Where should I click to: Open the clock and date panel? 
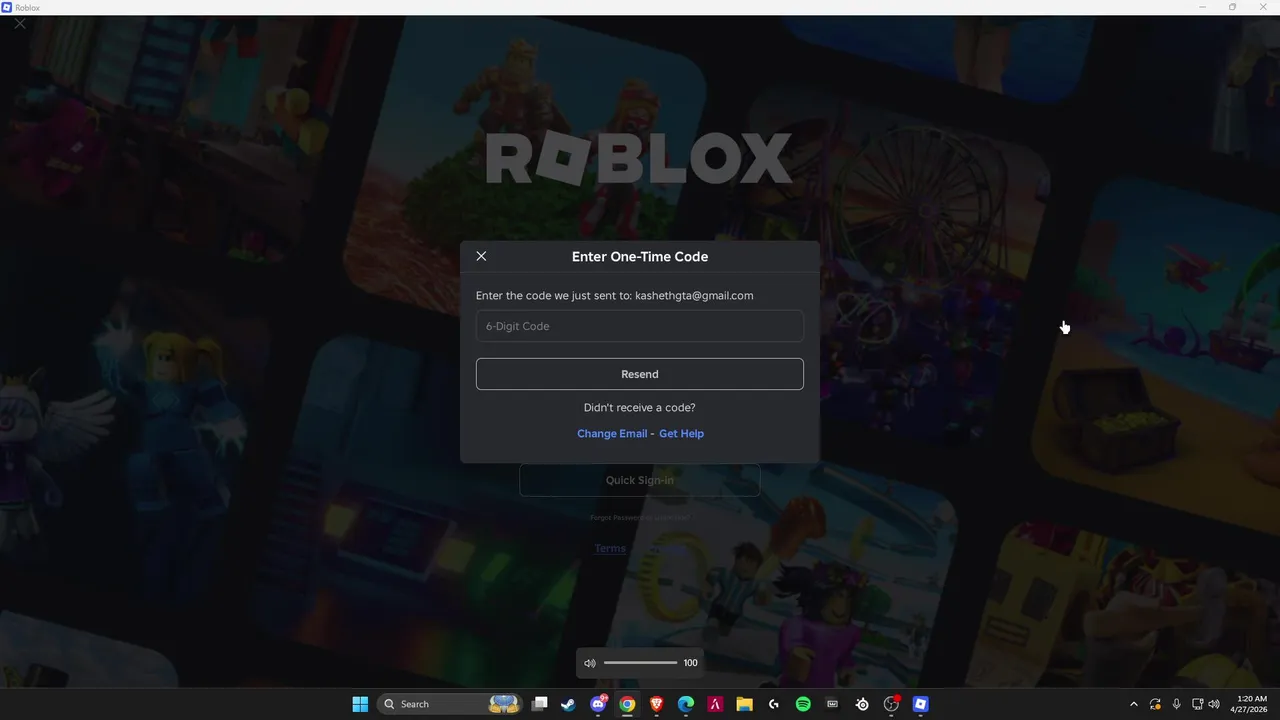coord(1251,704)
